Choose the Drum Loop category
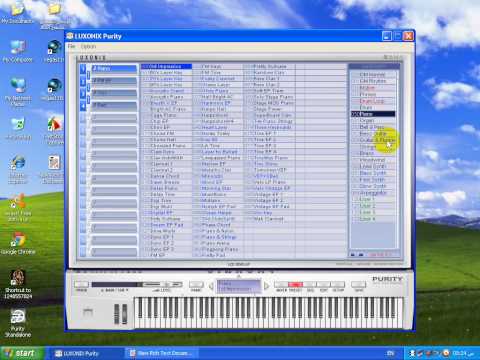The image size is (480, 360). tap(372, 101)
